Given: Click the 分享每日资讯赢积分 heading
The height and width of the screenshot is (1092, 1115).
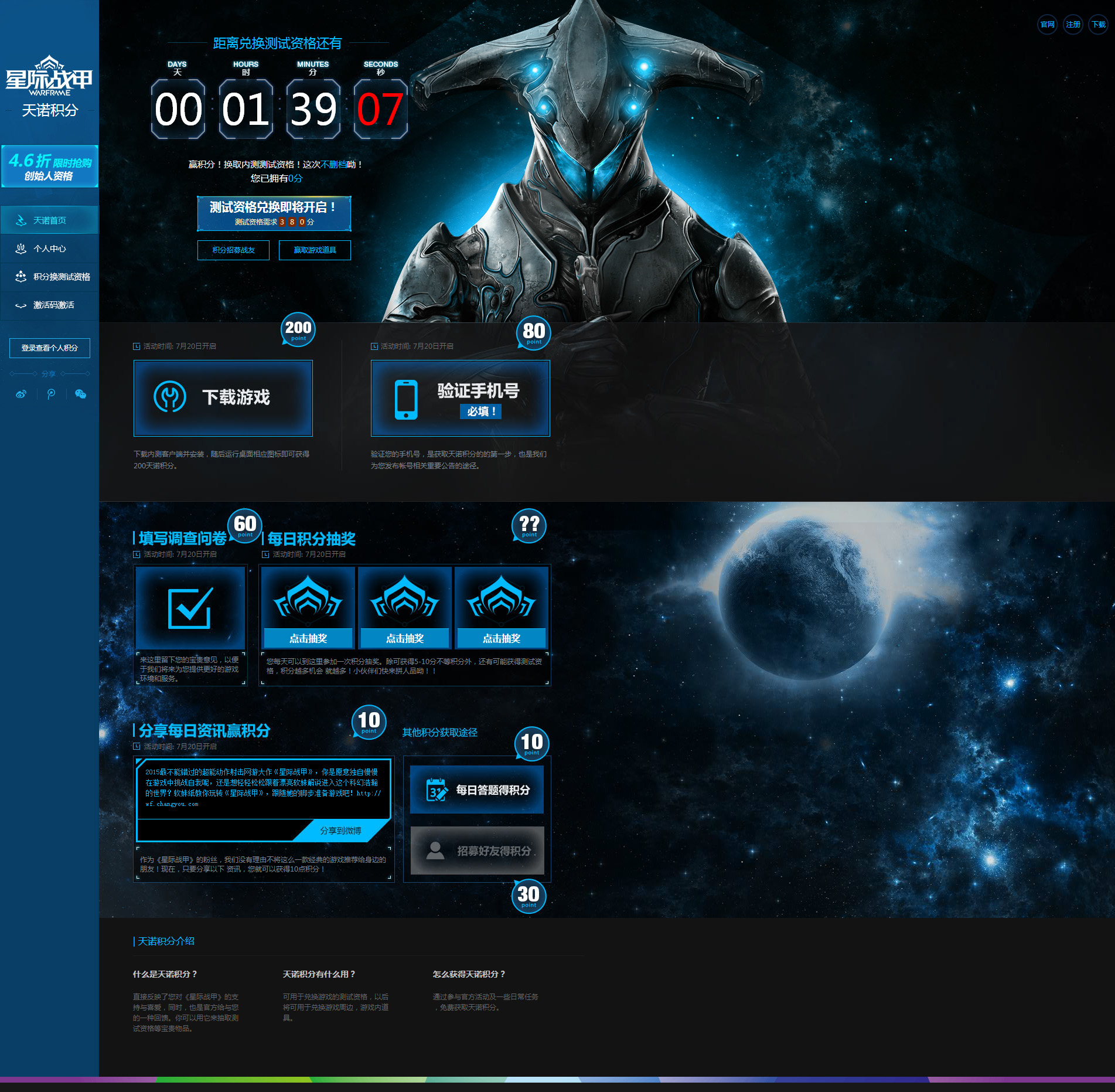Looking at the screenshot, I should (204, 731).
